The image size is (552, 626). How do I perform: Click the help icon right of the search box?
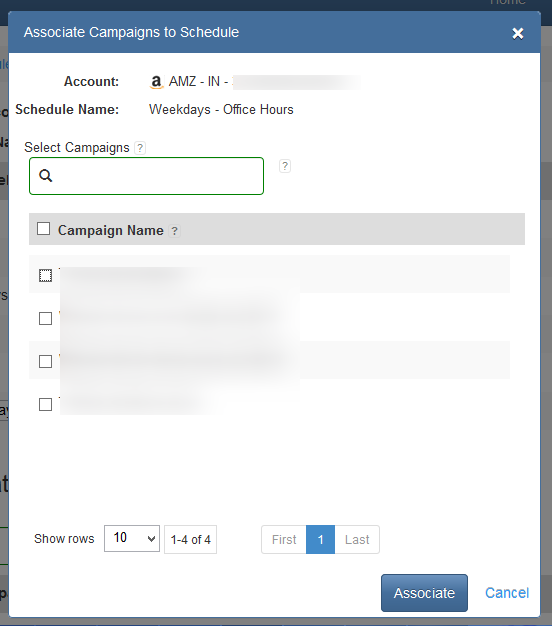point(285,166)
